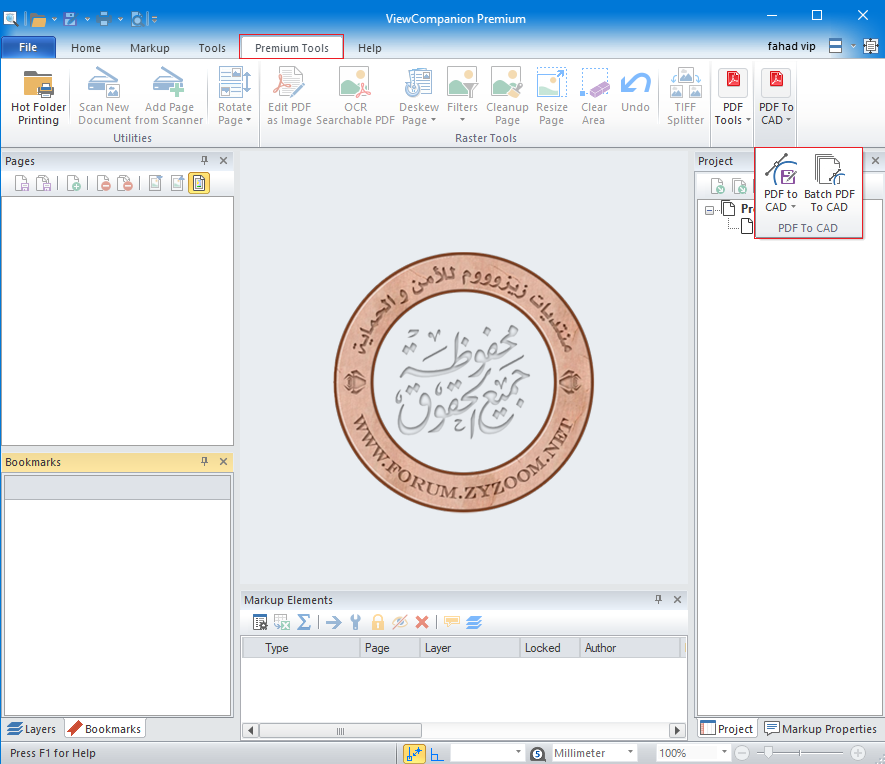
Task: Click markup list settings icon
Action: point(260,622)
